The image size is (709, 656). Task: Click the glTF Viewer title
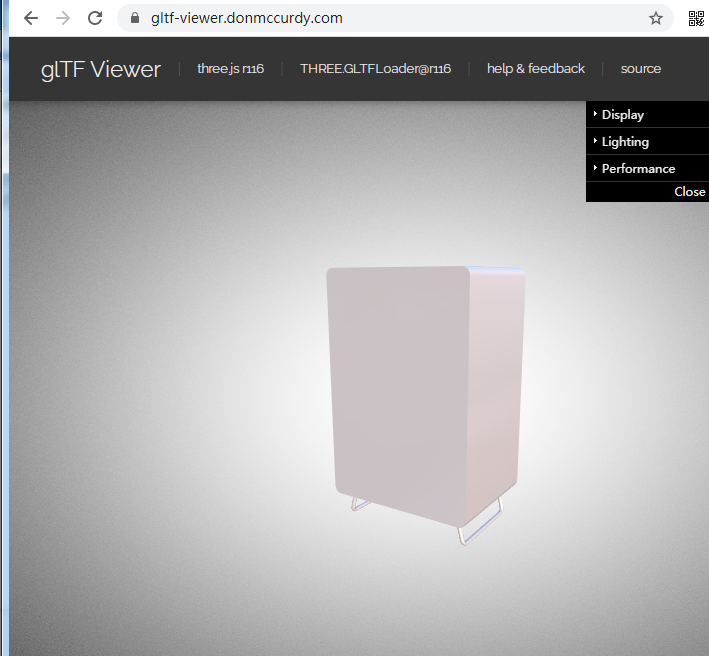point(101,69)
